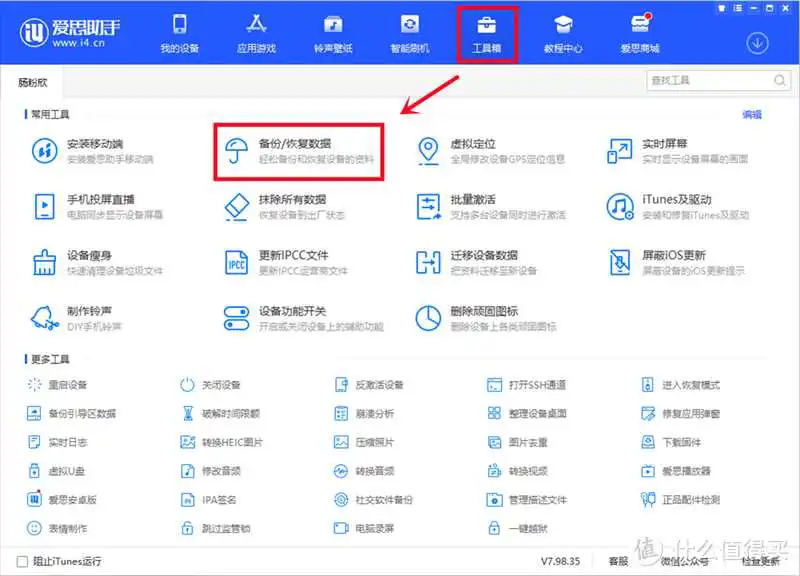
Task: Open 备份引导区数据 tool
Action: point(71,413)
